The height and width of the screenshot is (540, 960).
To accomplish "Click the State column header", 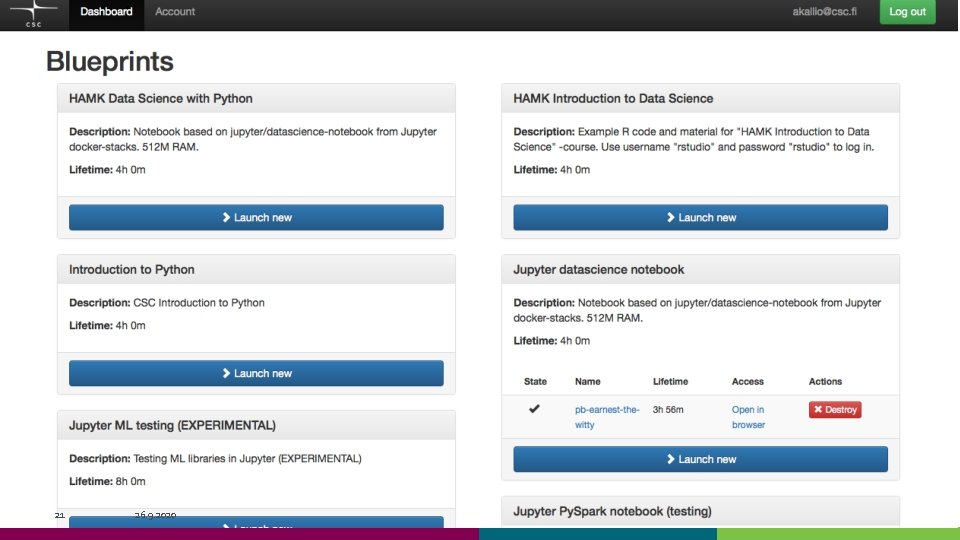I will (535, 381).
